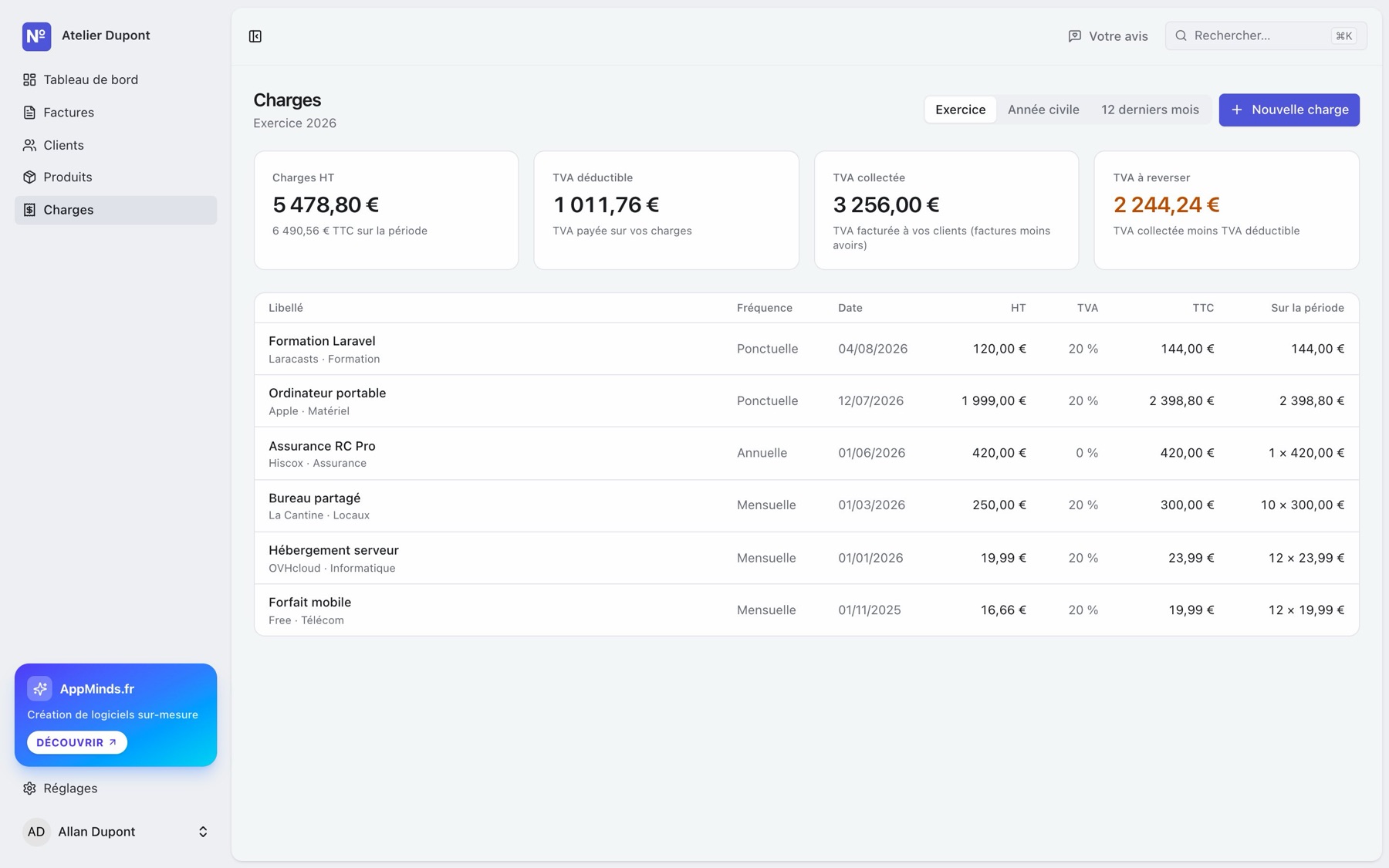
Task: Click the AD user avatar
Action: point(36,832)
